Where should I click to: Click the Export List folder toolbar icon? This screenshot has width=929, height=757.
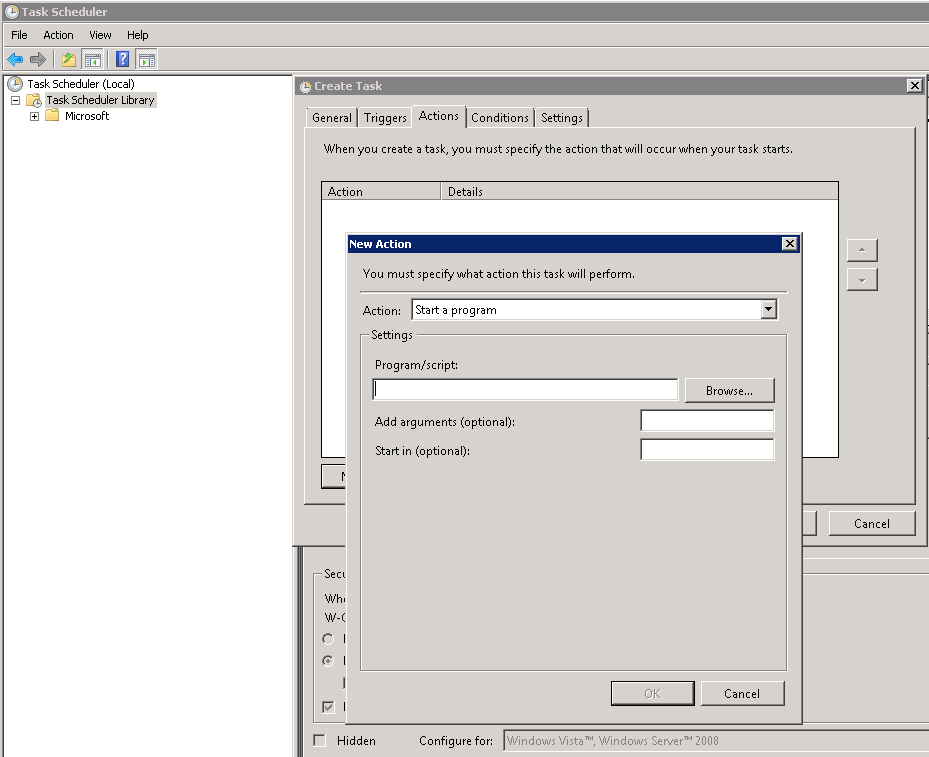[x=67, y=58]
